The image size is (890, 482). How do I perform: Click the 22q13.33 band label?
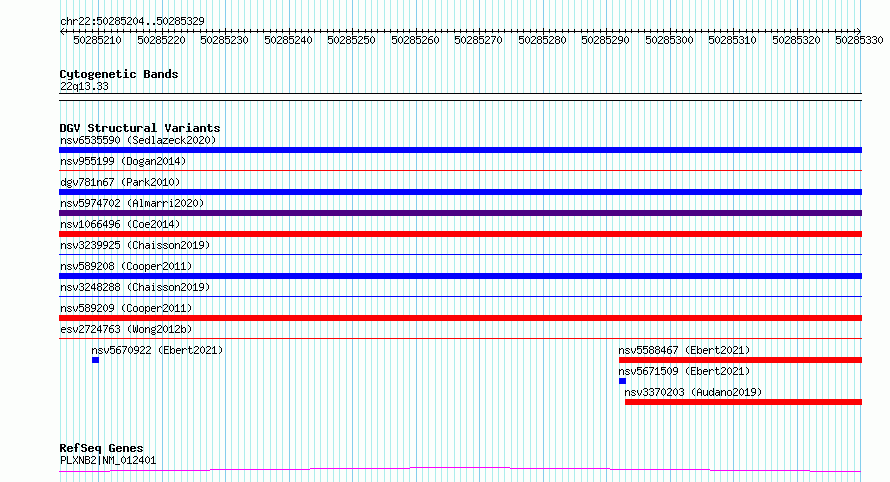(84, 86)
